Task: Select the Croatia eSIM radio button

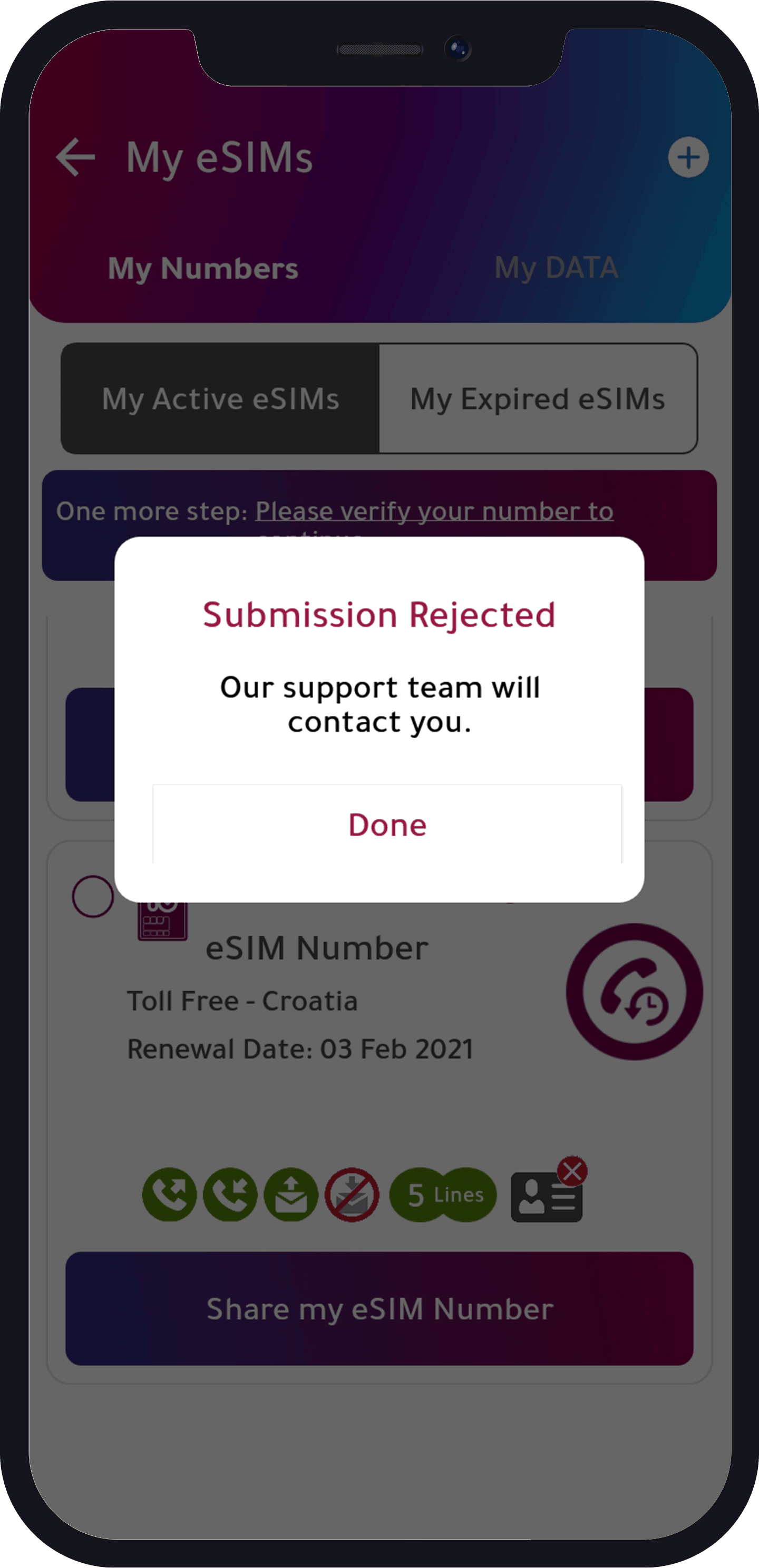Action: pyautogui.click(x=93, y=896)
